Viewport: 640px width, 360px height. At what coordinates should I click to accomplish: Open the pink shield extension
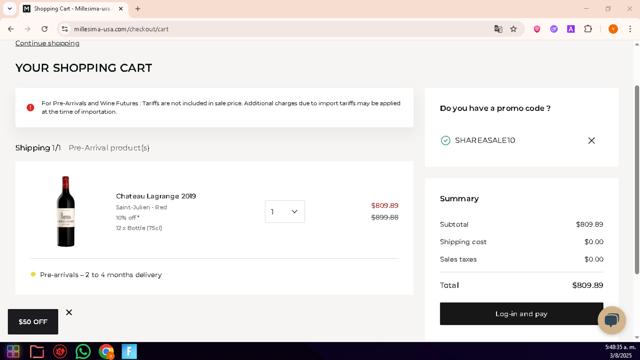point(537,29)
